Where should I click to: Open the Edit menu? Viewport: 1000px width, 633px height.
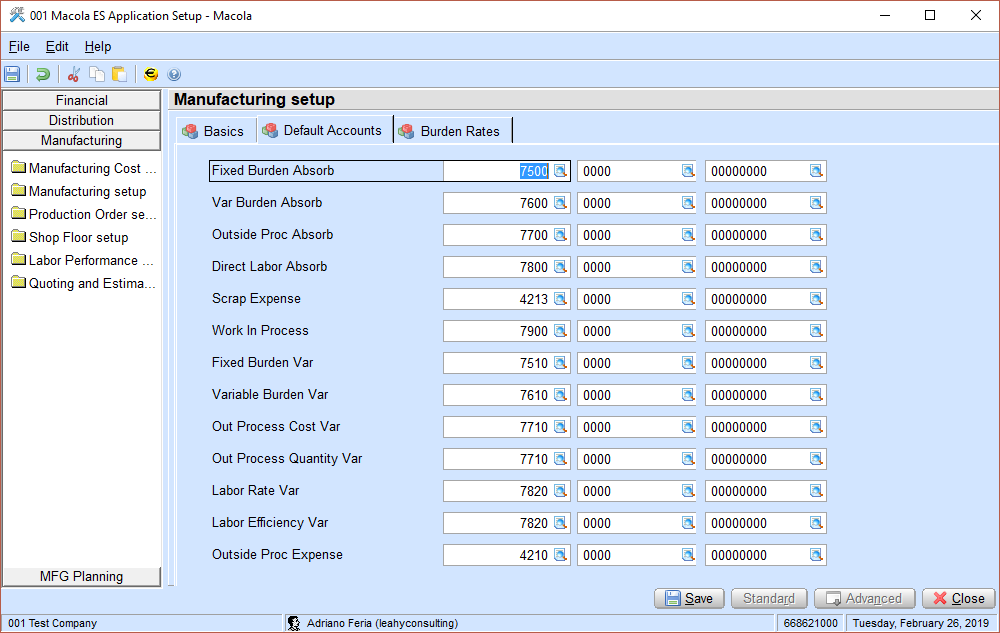[x=57, y=47]
